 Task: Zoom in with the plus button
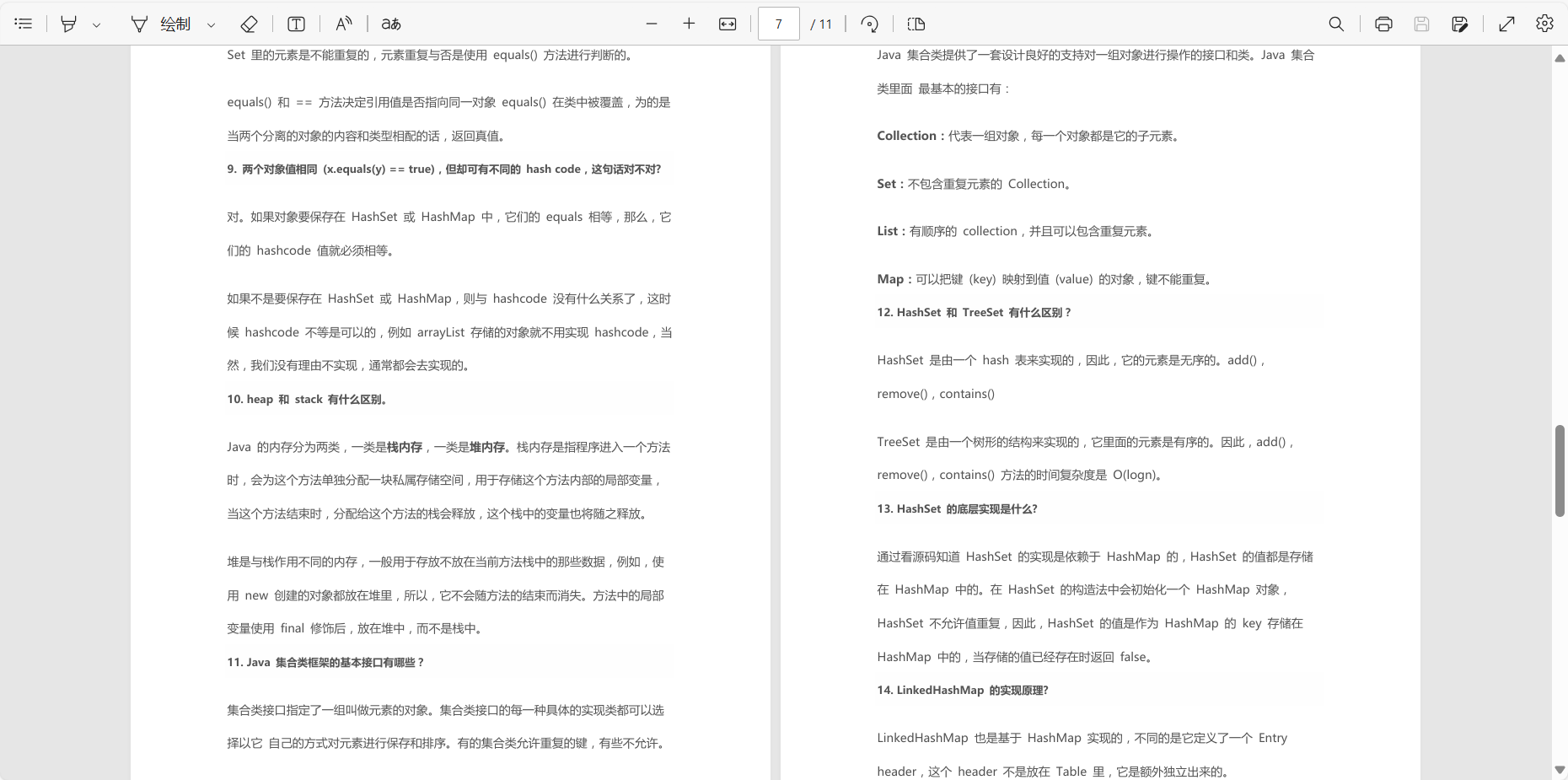[689, 24]
